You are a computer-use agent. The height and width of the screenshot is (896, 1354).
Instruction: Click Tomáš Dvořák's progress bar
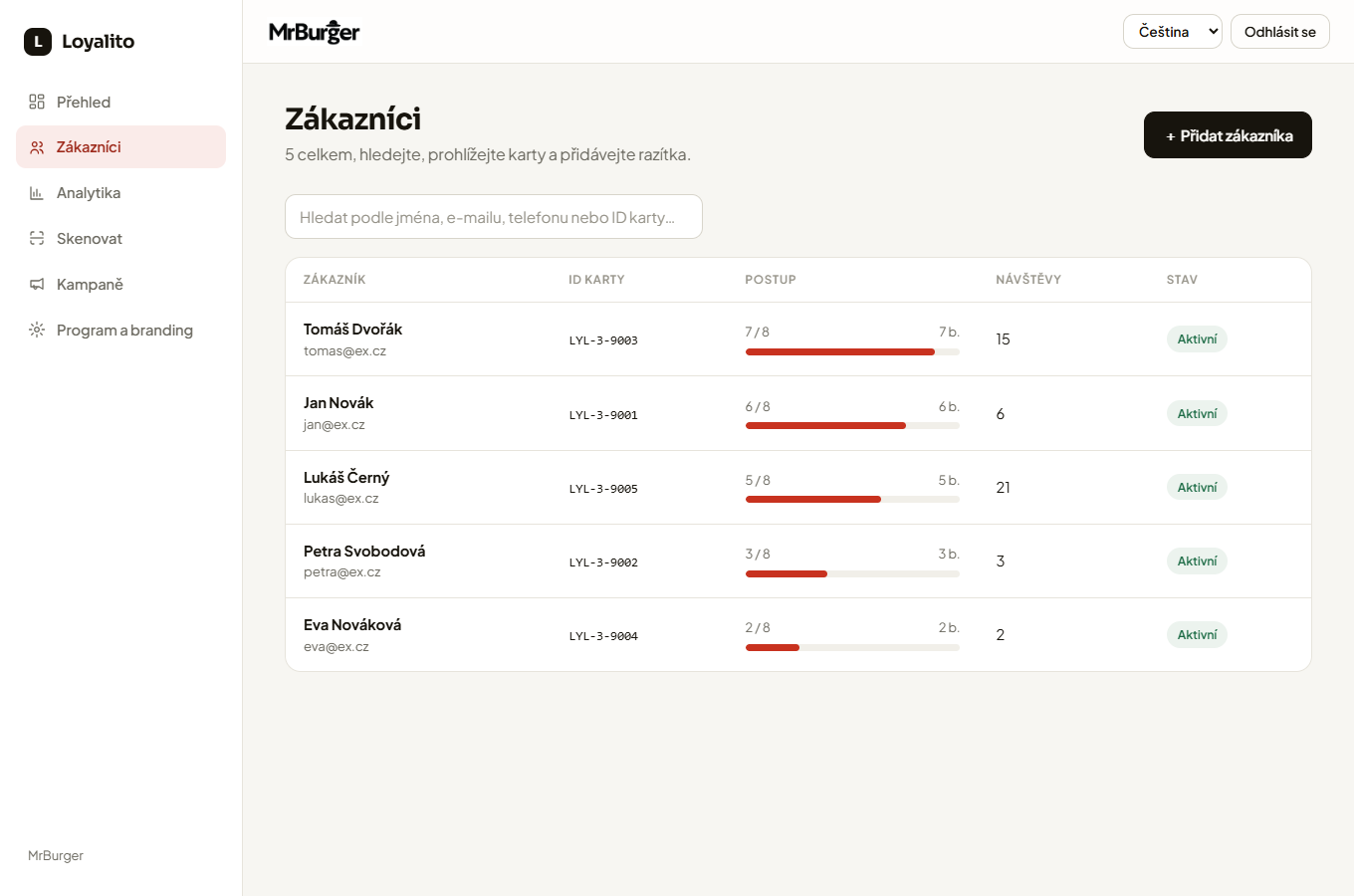click(x=852, y=351)
